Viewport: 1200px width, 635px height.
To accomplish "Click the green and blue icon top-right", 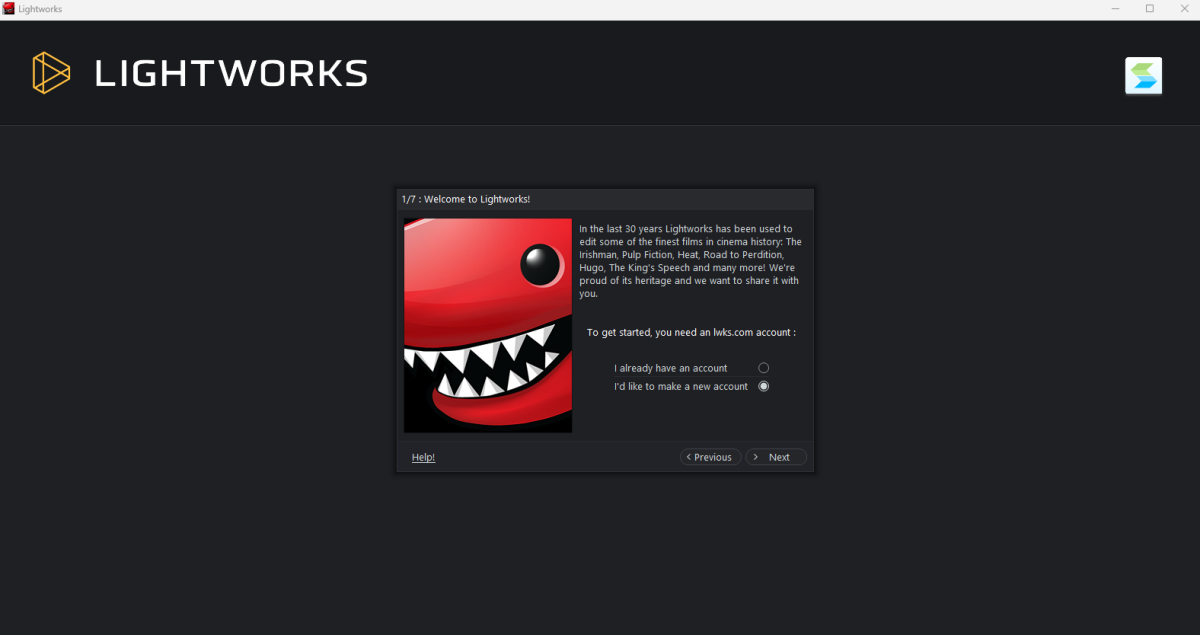I will 1143,76.
